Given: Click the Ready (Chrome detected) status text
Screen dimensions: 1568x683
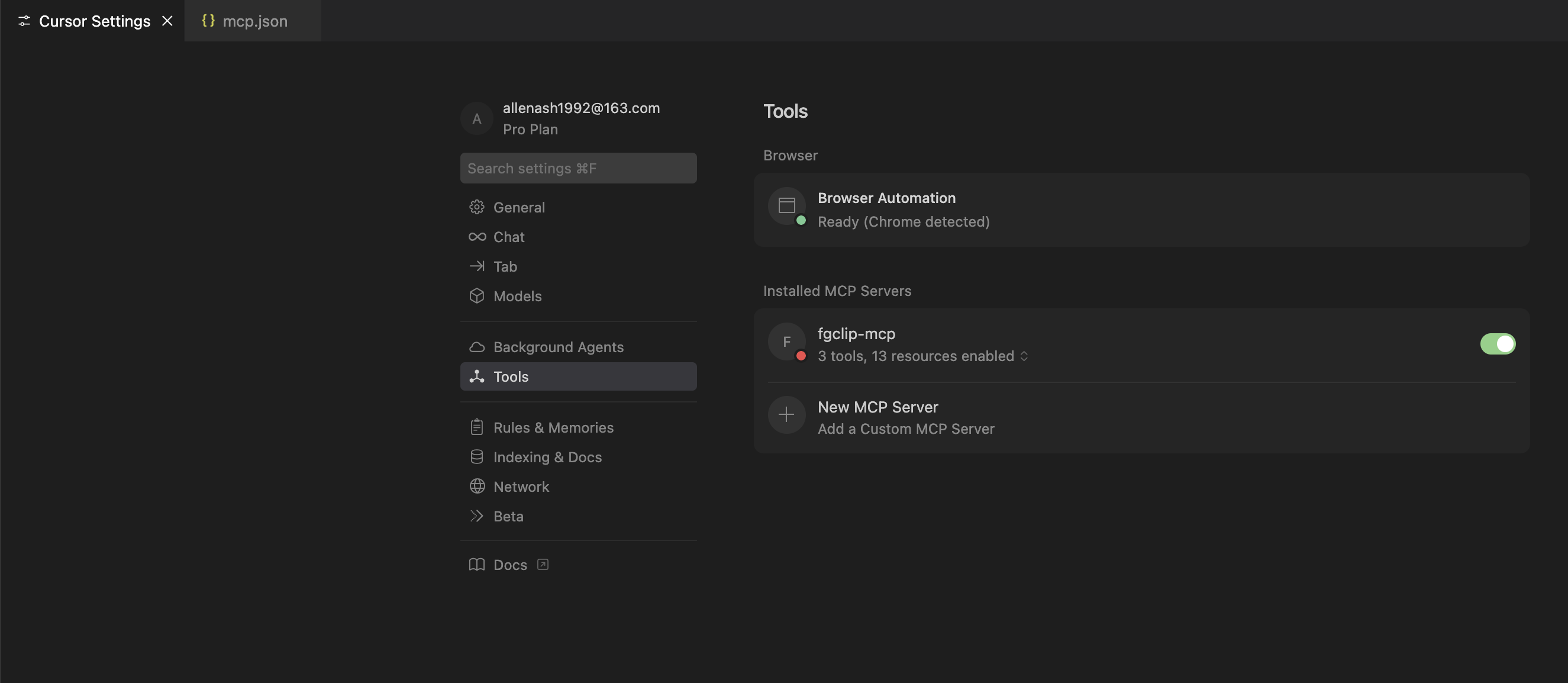Looking at the screenshot, I should (904, 221).
